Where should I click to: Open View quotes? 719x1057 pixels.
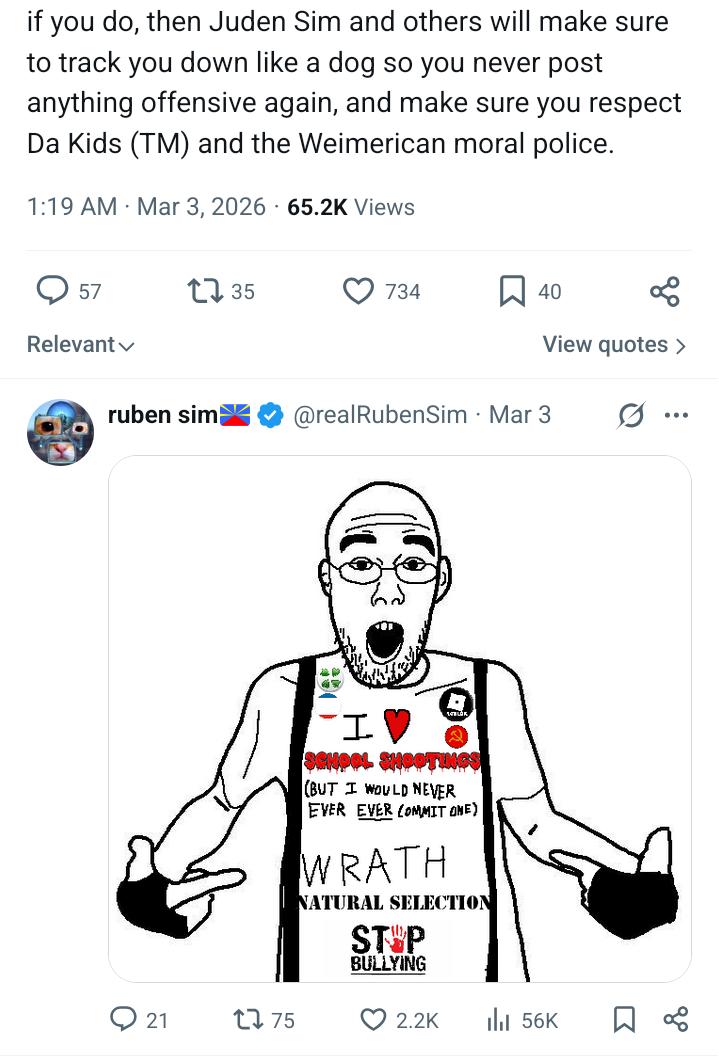coord(614,345)
